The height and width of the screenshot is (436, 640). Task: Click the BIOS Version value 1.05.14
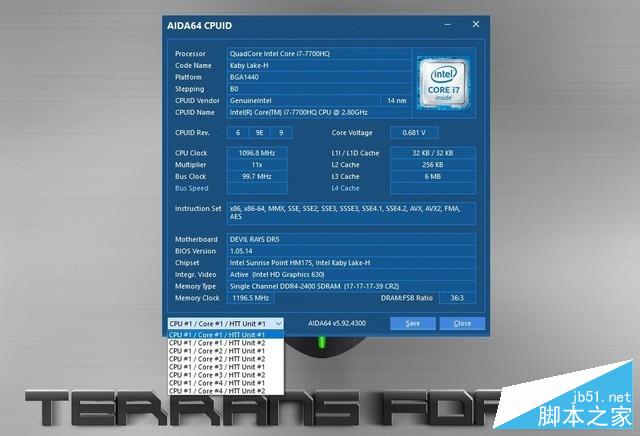coord(351,251)
